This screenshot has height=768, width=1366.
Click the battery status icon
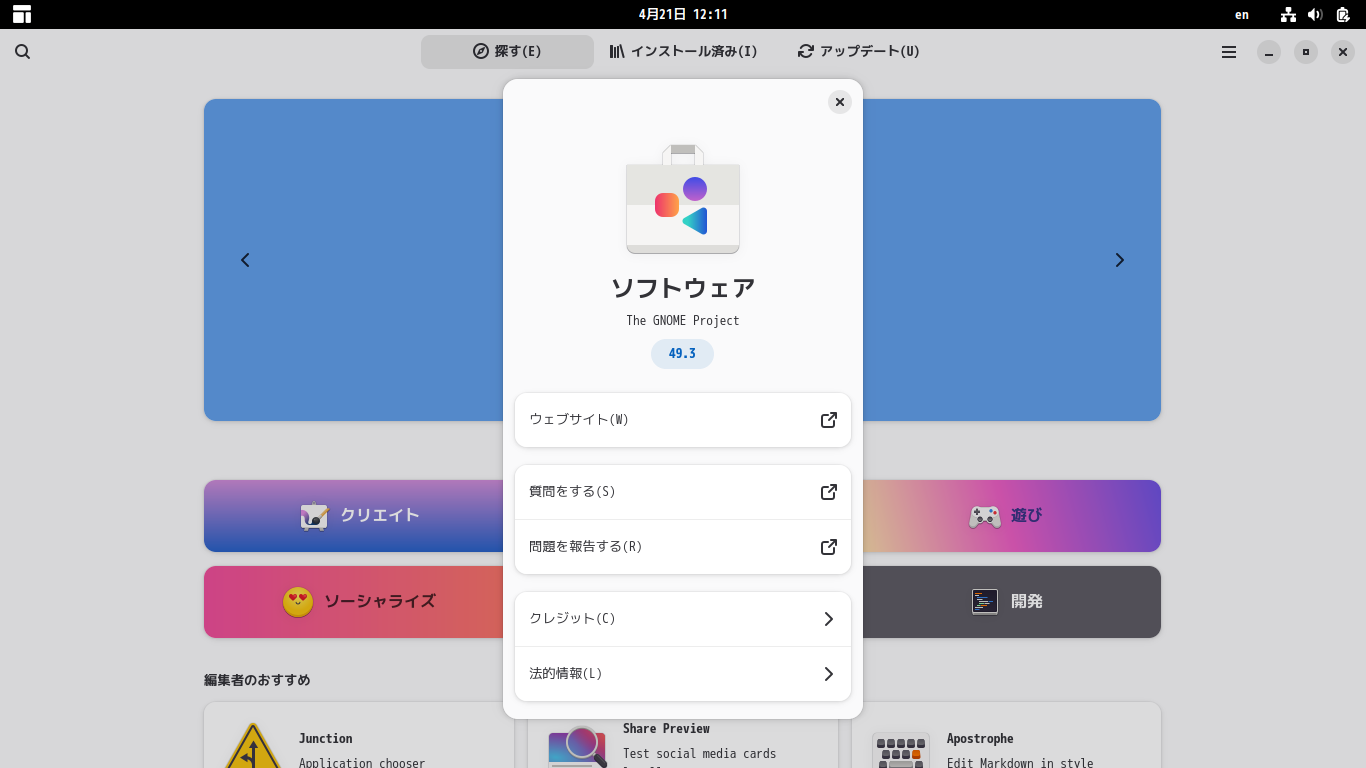click(1343, 14)
